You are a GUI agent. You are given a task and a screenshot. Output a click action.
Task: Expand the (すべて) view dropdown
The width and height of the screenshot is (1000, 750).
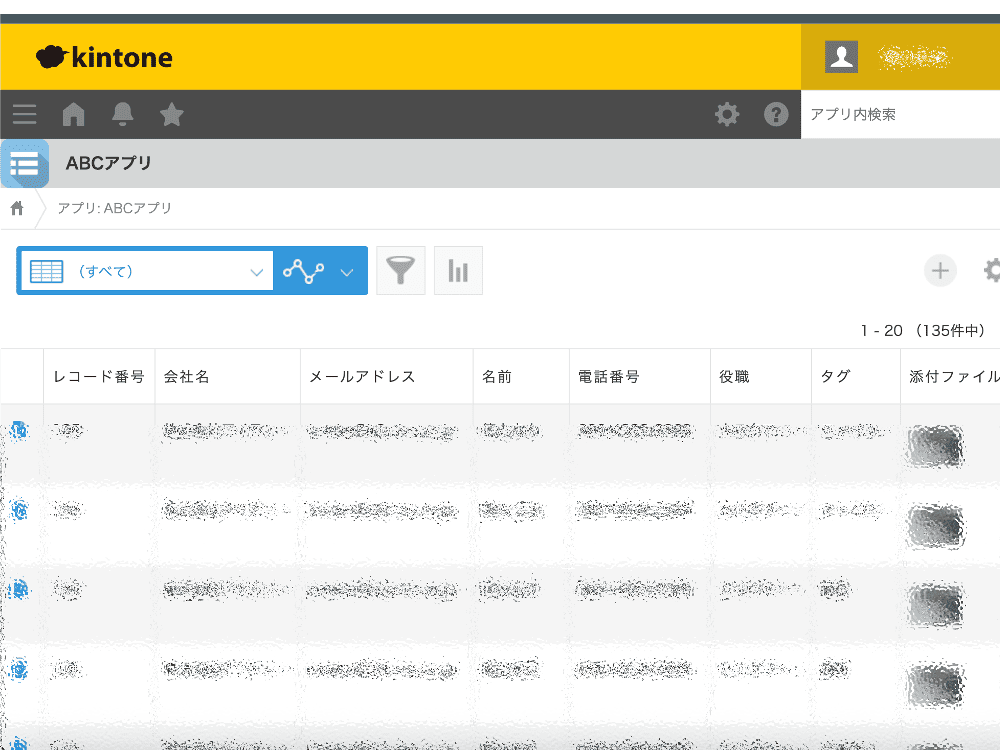256,272
